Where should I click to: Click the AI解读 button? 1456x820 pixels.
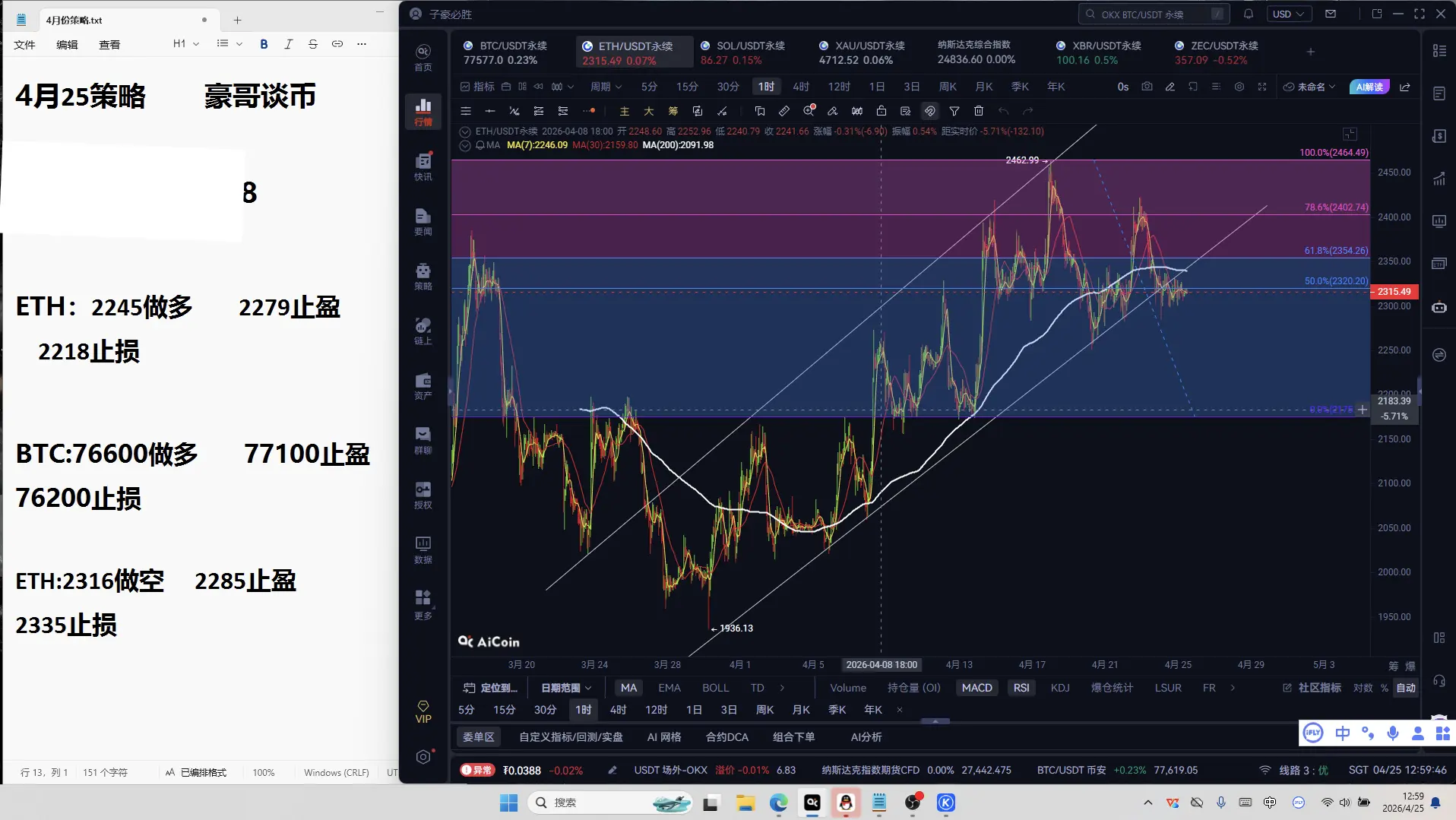[1369, 87]
